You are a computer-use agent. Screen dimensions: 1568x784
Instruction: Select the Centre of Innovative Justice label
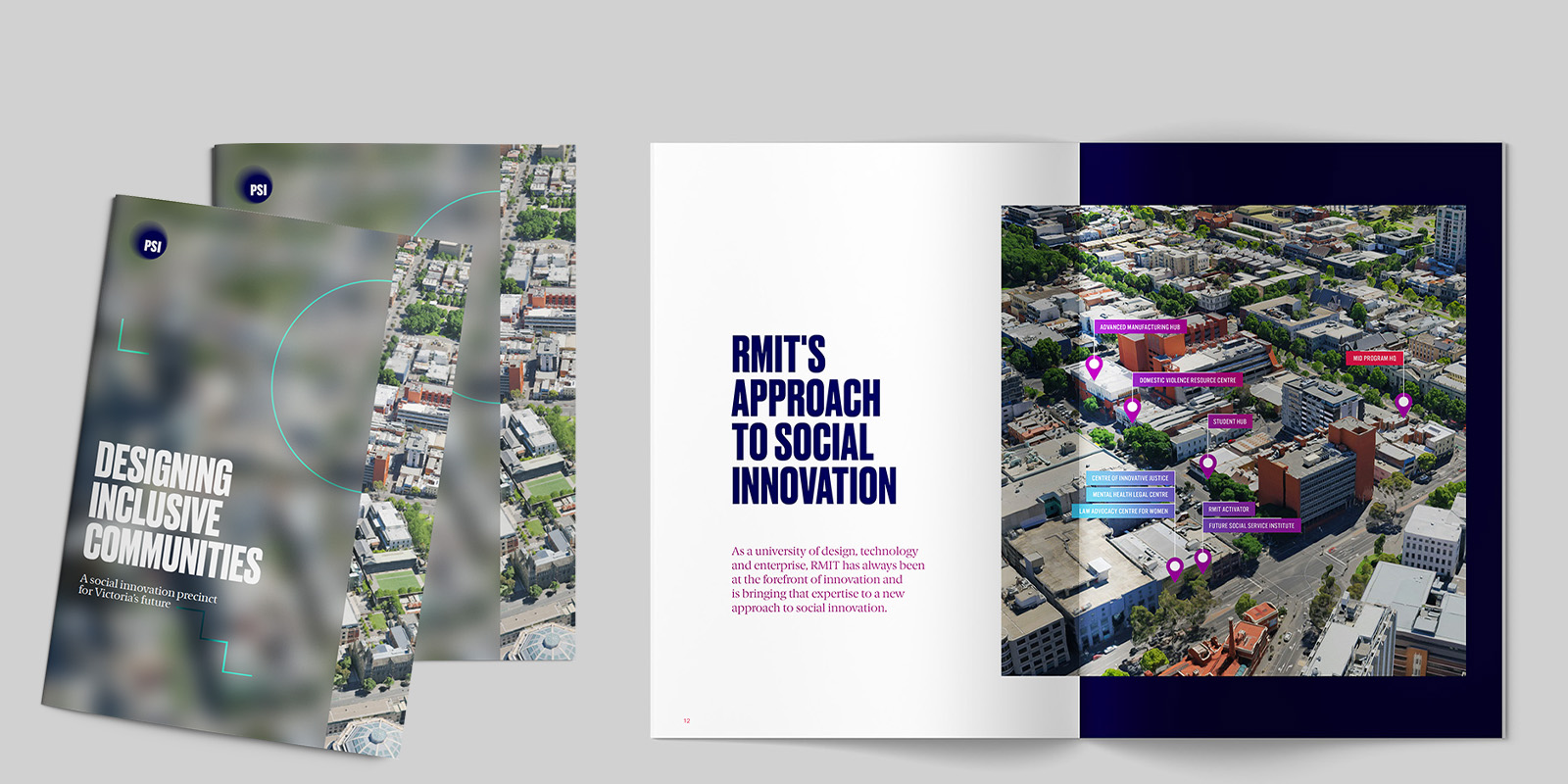click(1130, 478)
